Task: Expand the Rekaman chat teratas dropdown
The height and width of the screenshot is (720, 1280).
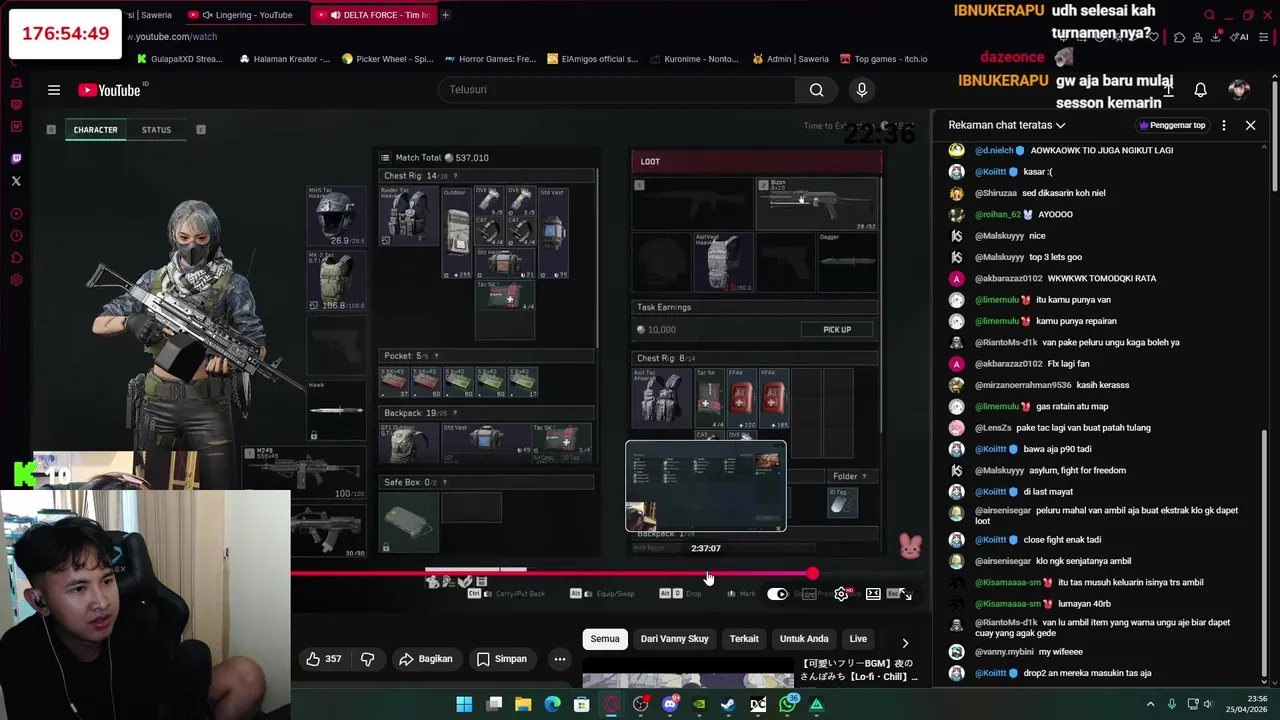Action: coord(1007,125)
